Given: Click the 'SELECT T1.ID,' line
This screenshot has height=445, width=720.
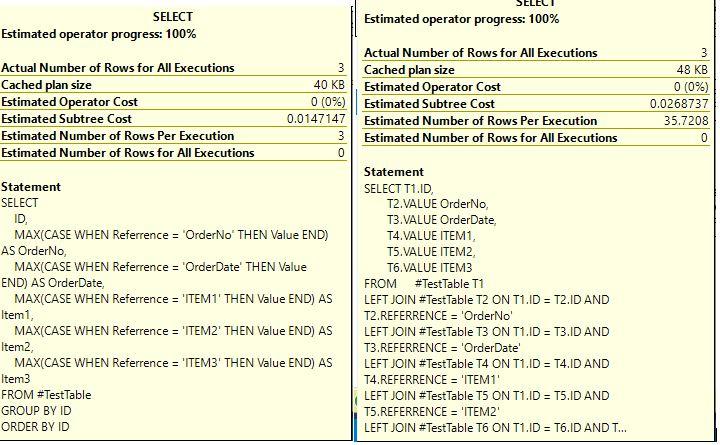Looking at the screenshot, I should pos(399,189).
